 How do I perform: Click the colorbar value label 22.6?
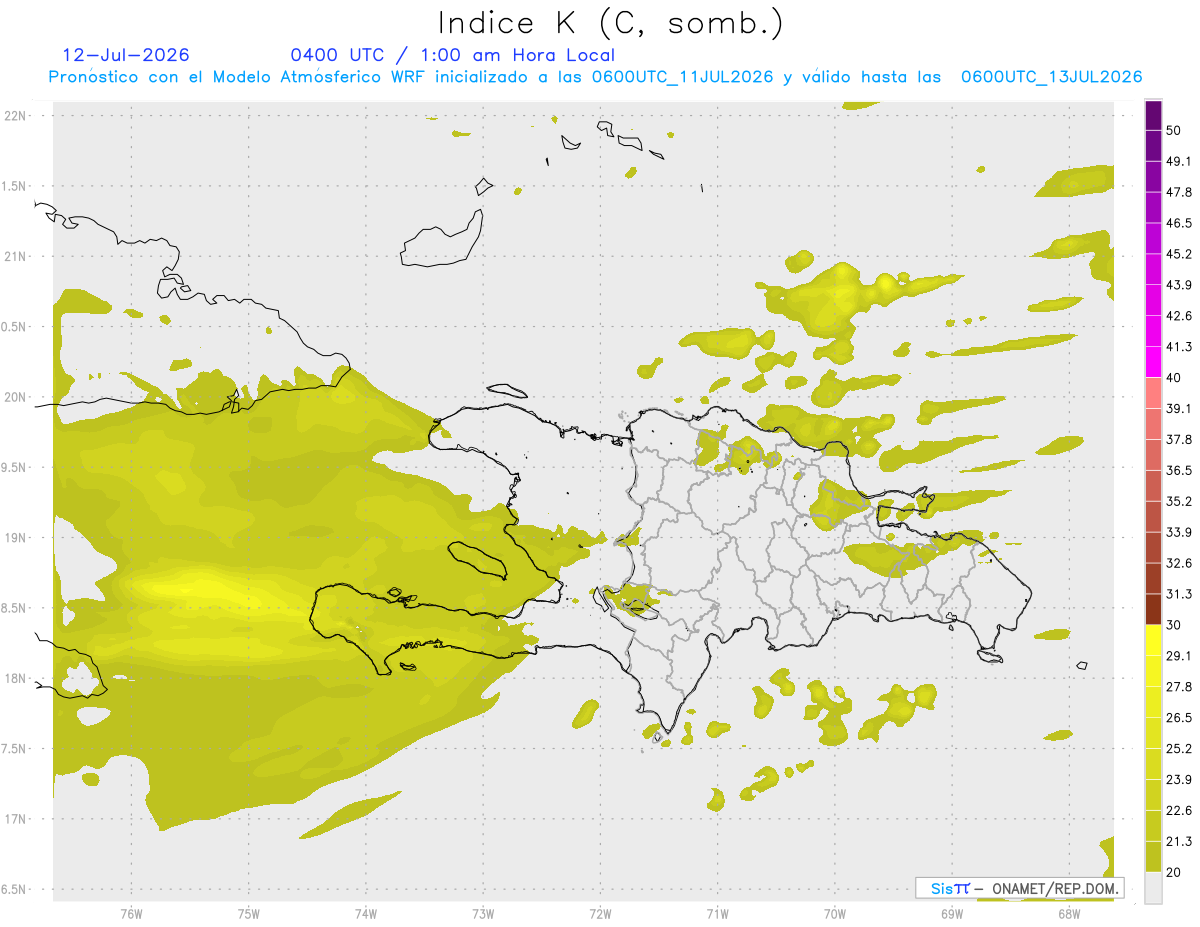click(1179, 810)
